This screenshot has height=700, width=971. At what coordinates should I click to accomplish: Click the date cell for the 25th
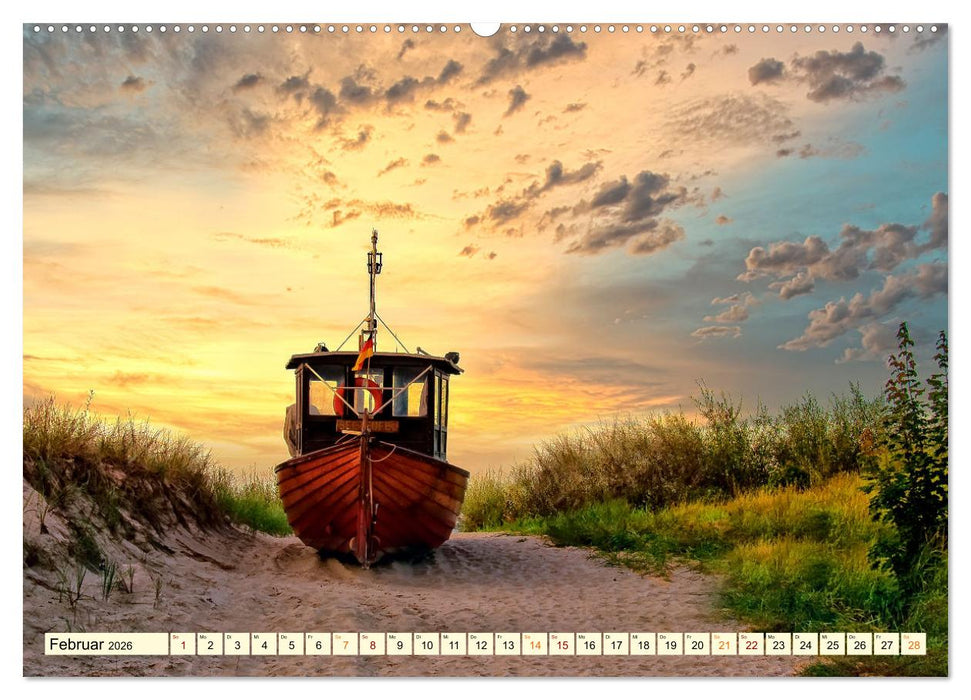[x=834, y=645]
